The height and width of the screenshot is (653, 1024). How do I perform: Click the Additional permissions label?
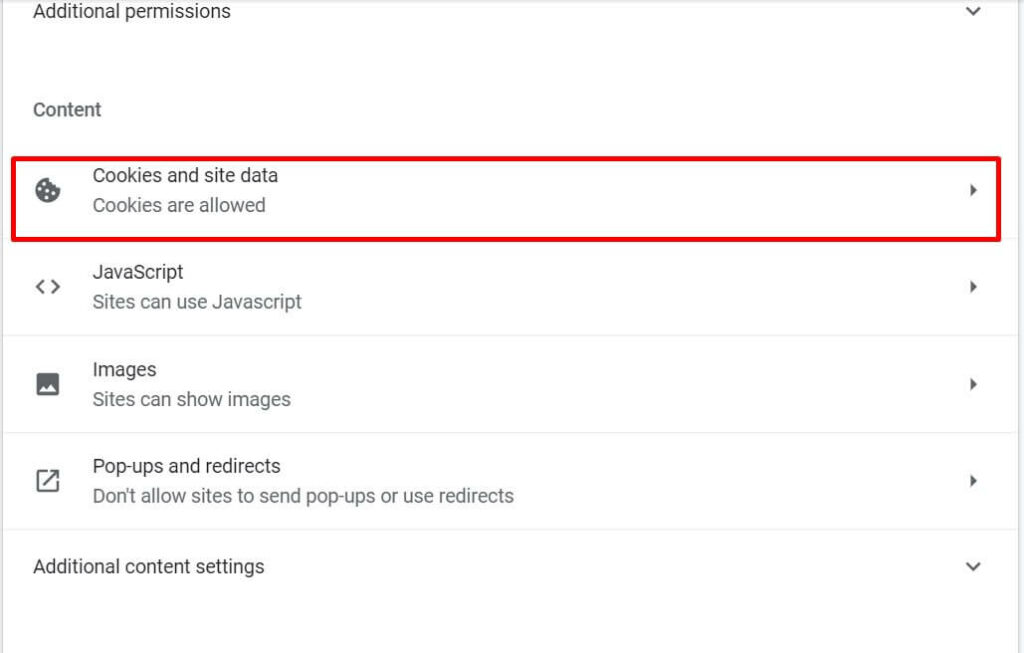point(131,12)
